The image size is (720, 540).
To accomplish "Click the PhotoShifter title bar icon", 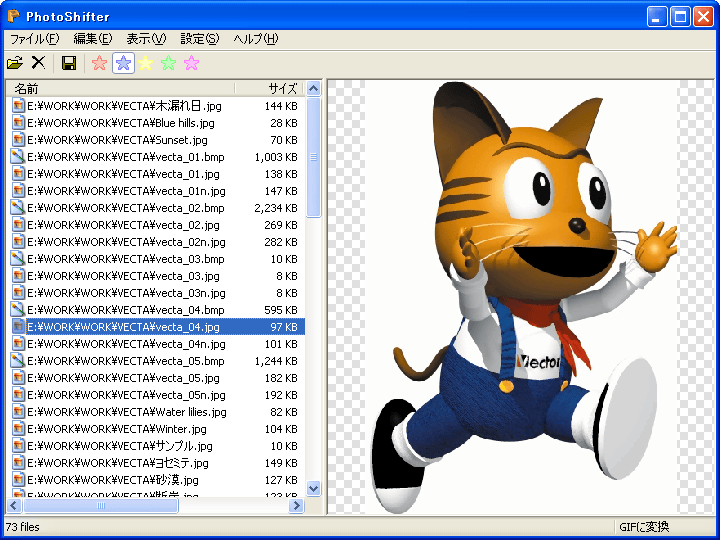I will coord(14,17).
